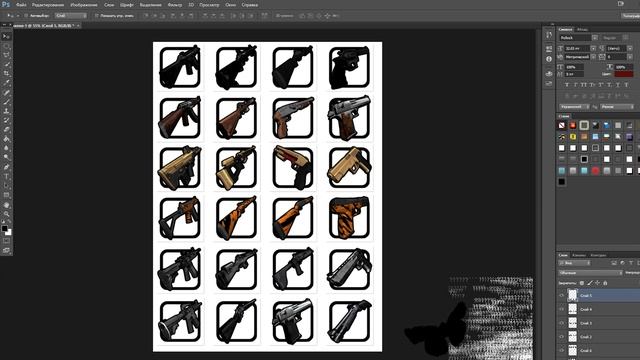The image size is (640, 360).
Task: Open font size dropdown arrow
Action: pyautogui.click(x=593, y=48)
